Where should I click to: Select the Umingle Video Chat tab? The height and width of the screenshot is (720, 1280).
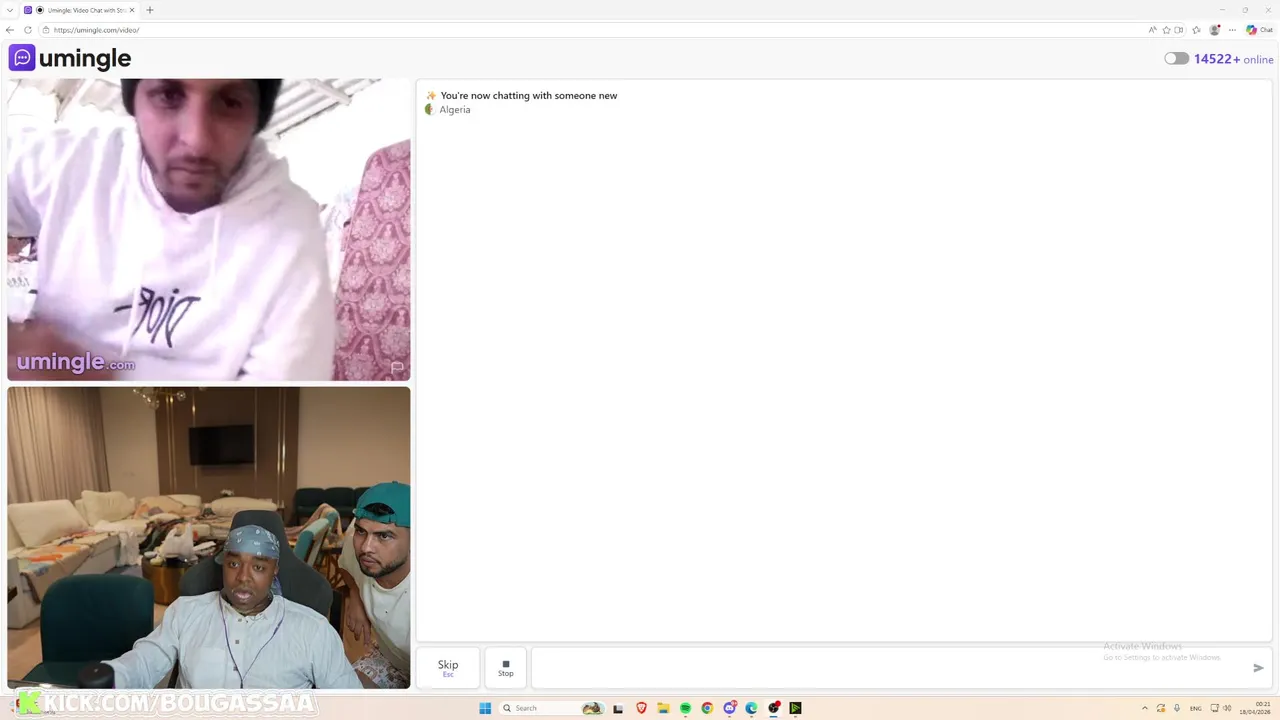tap(82, 10)
